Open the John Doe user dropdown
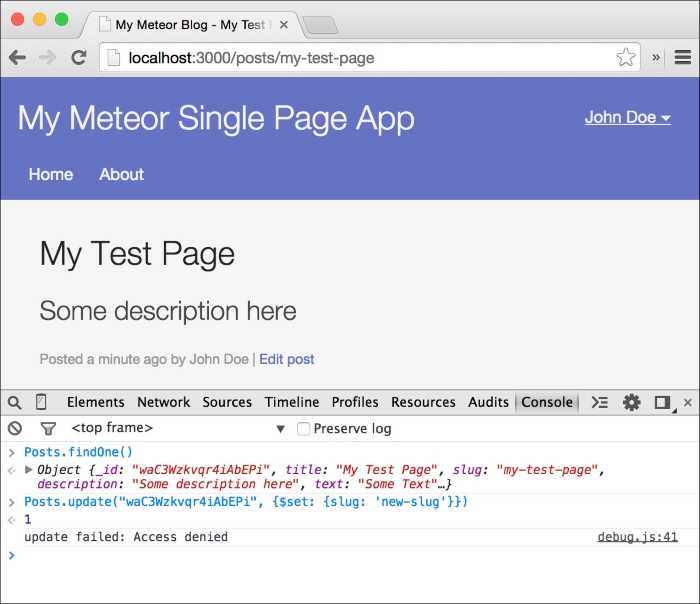700x604 pixels. 628,117
